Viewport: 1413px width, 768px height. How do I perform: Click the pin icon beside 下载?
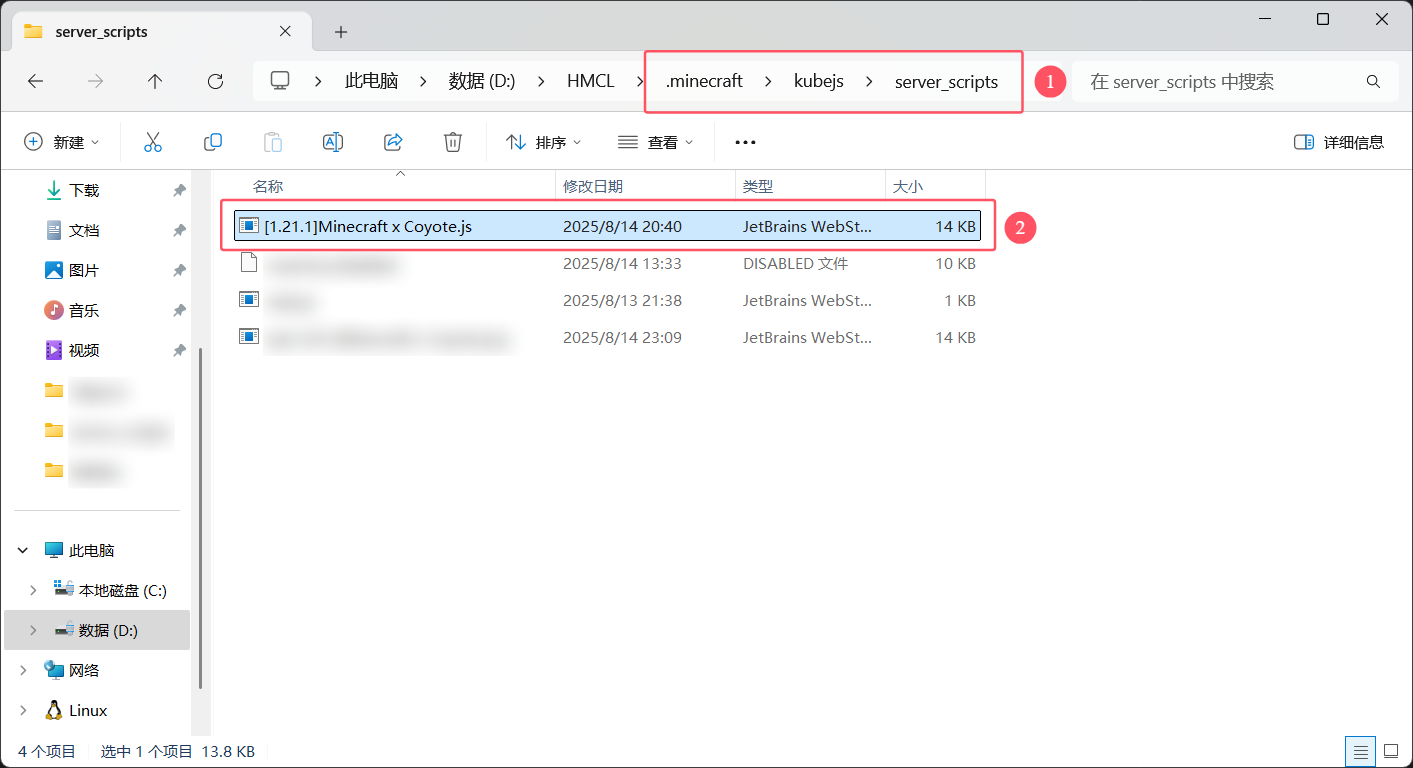click(179, 190)
